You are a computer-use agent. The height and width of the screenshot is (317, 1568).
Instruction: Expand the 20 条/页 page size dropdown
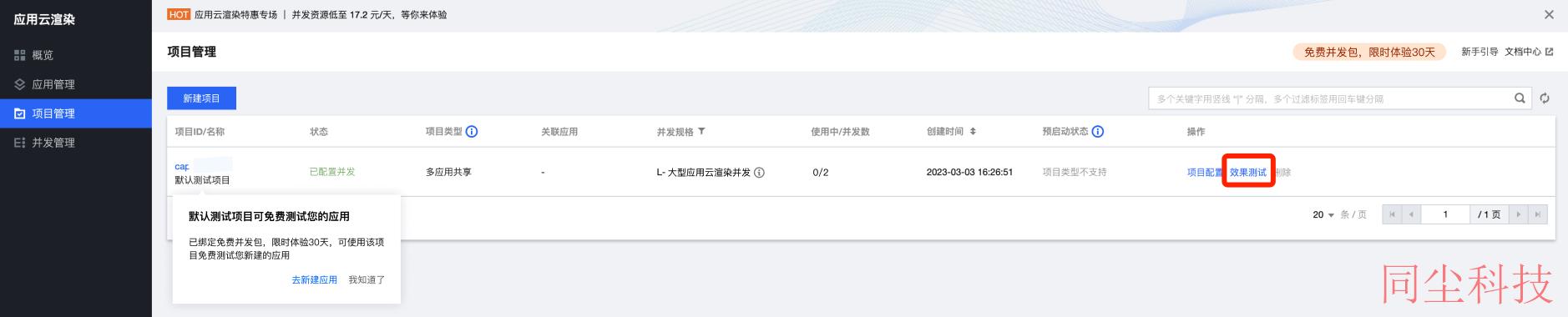pos(1323,214)
